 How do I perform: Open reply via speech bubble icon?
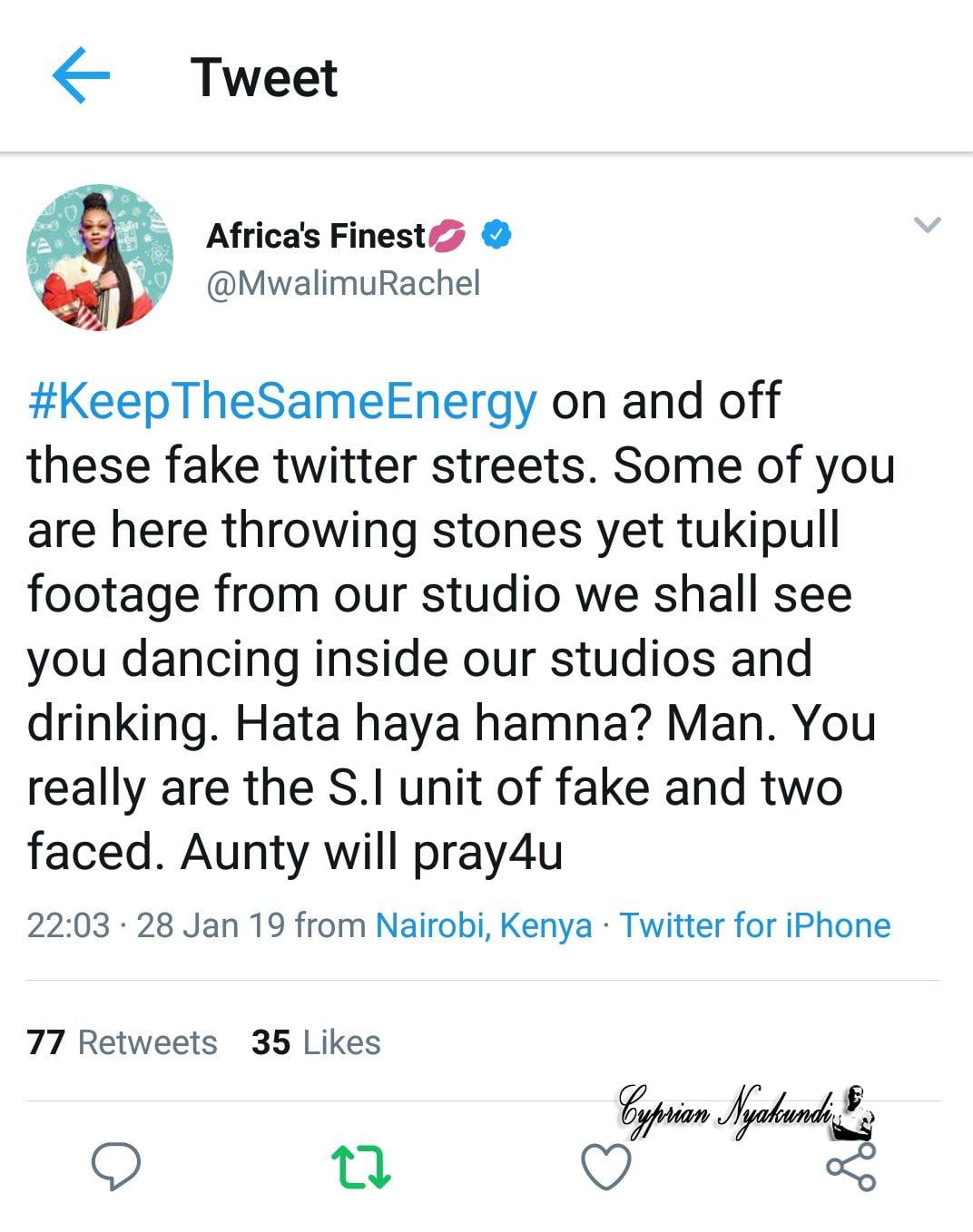point(116,1165)
